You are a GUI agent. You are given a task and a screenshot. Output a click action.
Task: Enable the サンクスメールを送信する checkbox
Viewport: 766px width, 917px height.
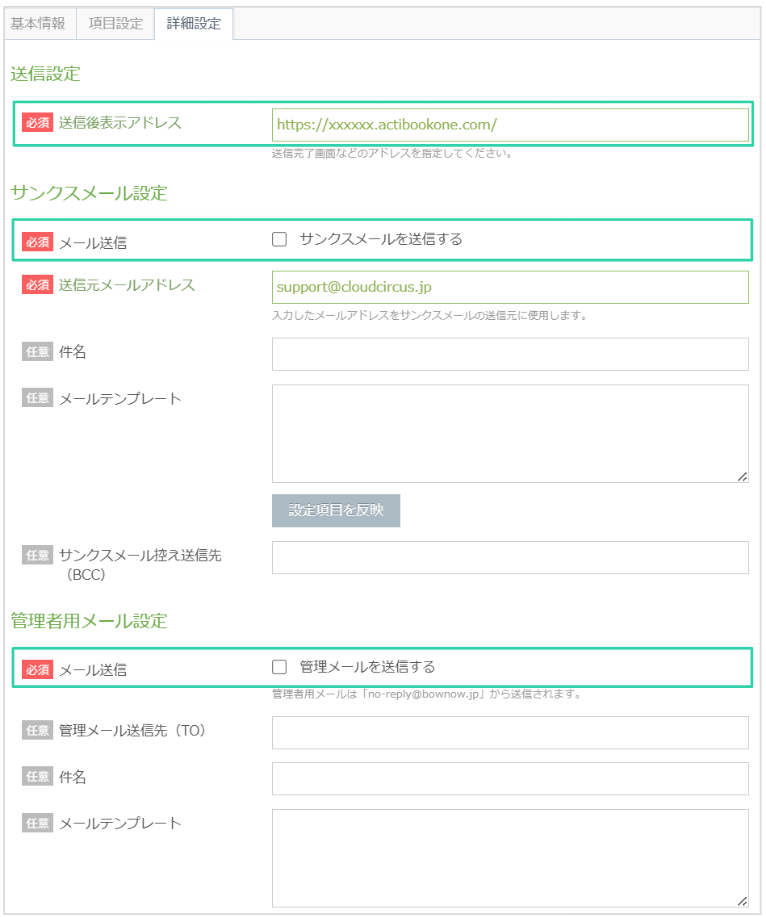(280, 239)
